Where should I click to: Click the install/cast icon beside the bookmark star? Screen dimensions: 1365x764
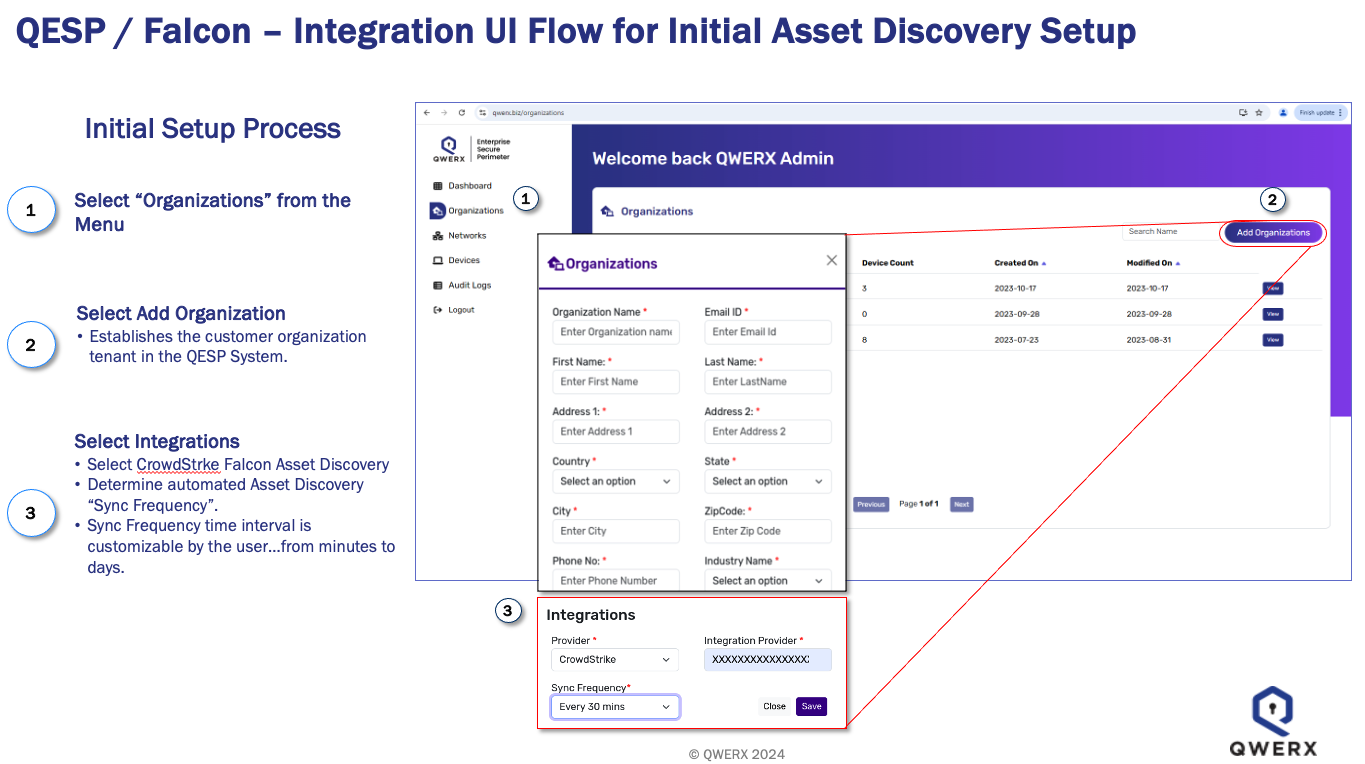[1243, 113]
